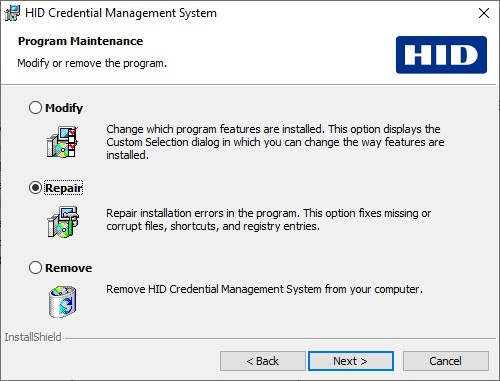500x381 pixels.
Task: Close the HID Credential Management System window
Action: (484, 13)
